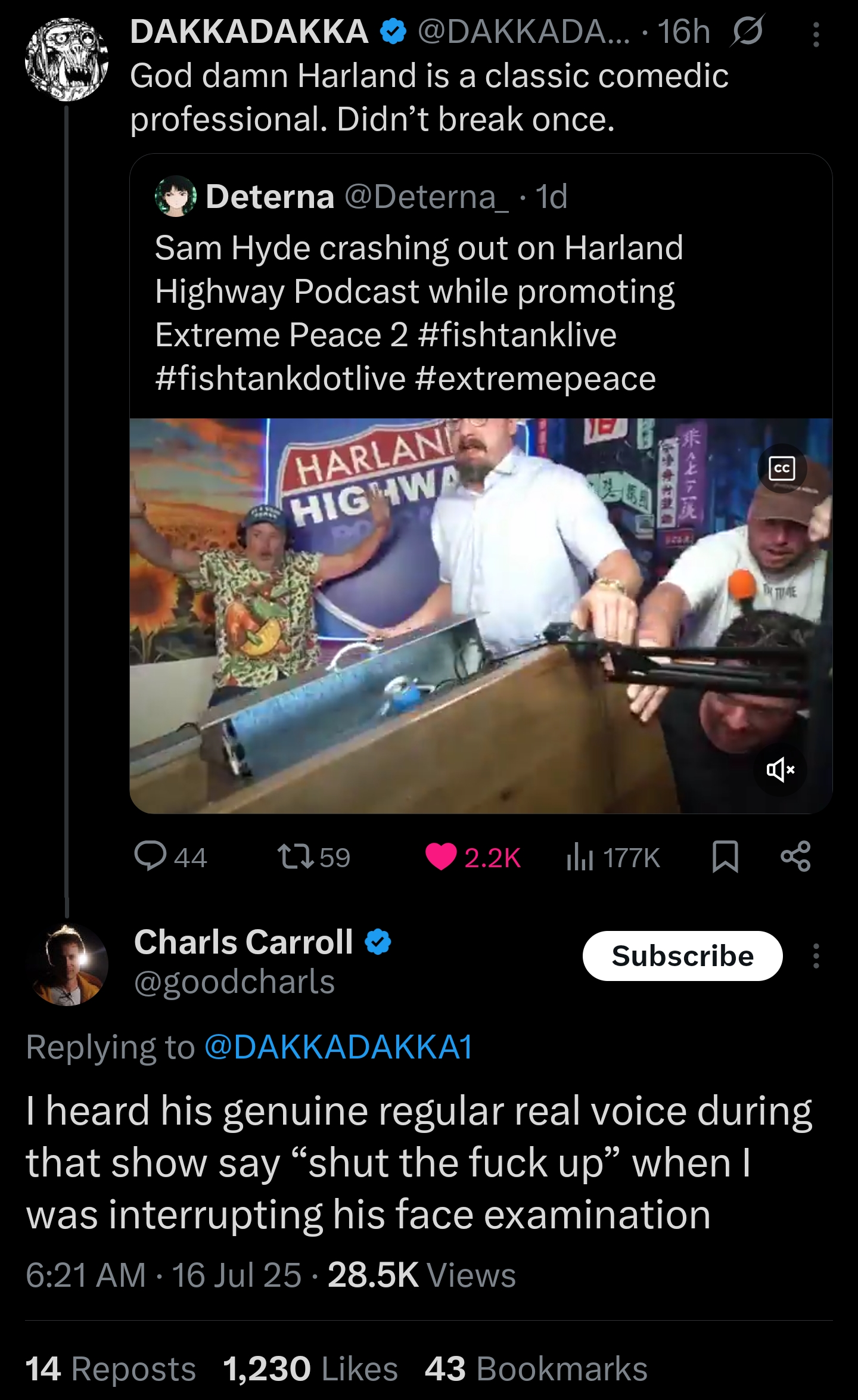View the list of 1,230 Likes
The height and width of the screenshot is (1400, 858).
(x=310, y=1368)
